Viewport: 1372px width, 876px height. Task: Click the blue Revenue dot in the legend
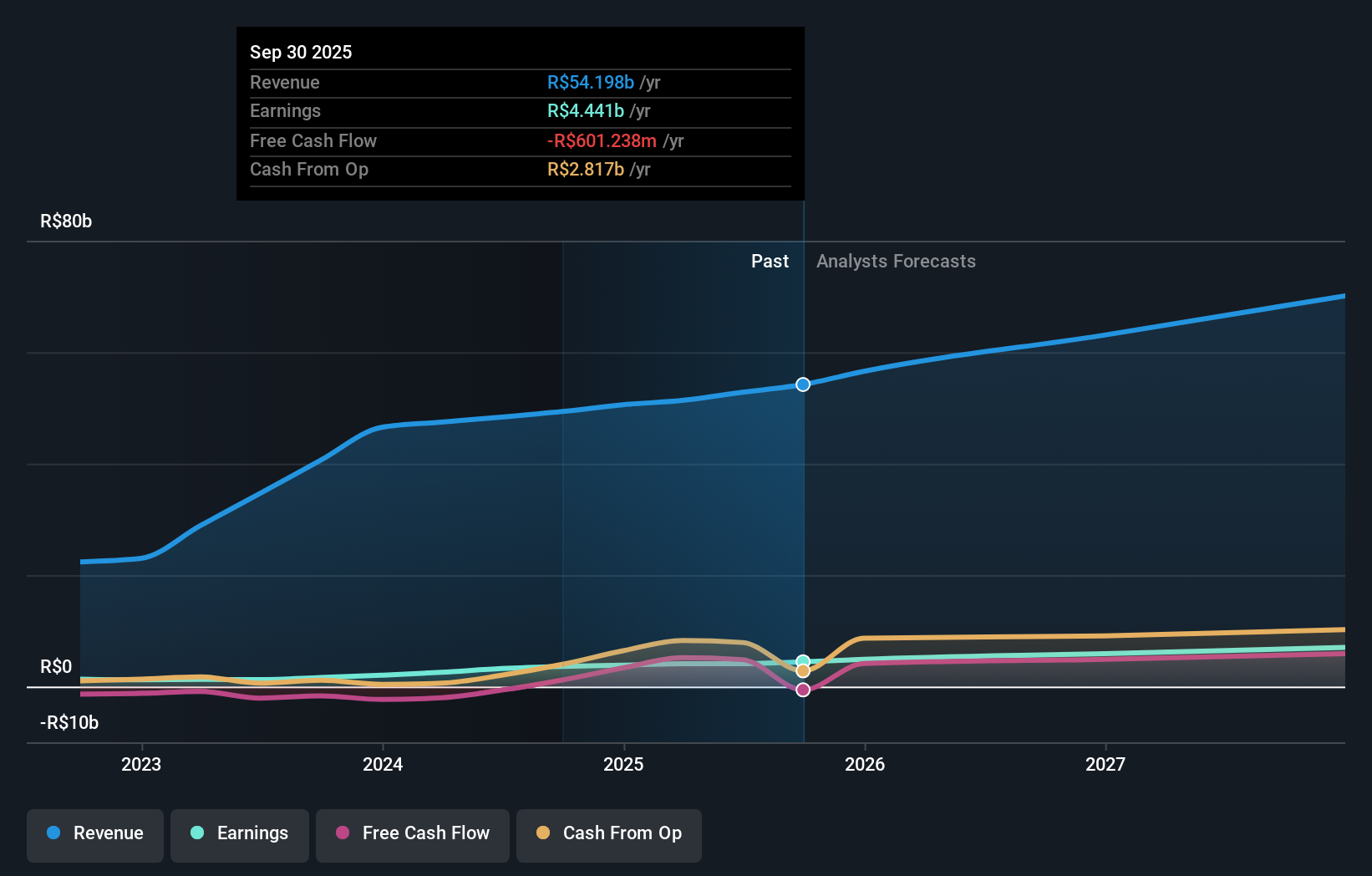coord(53,833)
